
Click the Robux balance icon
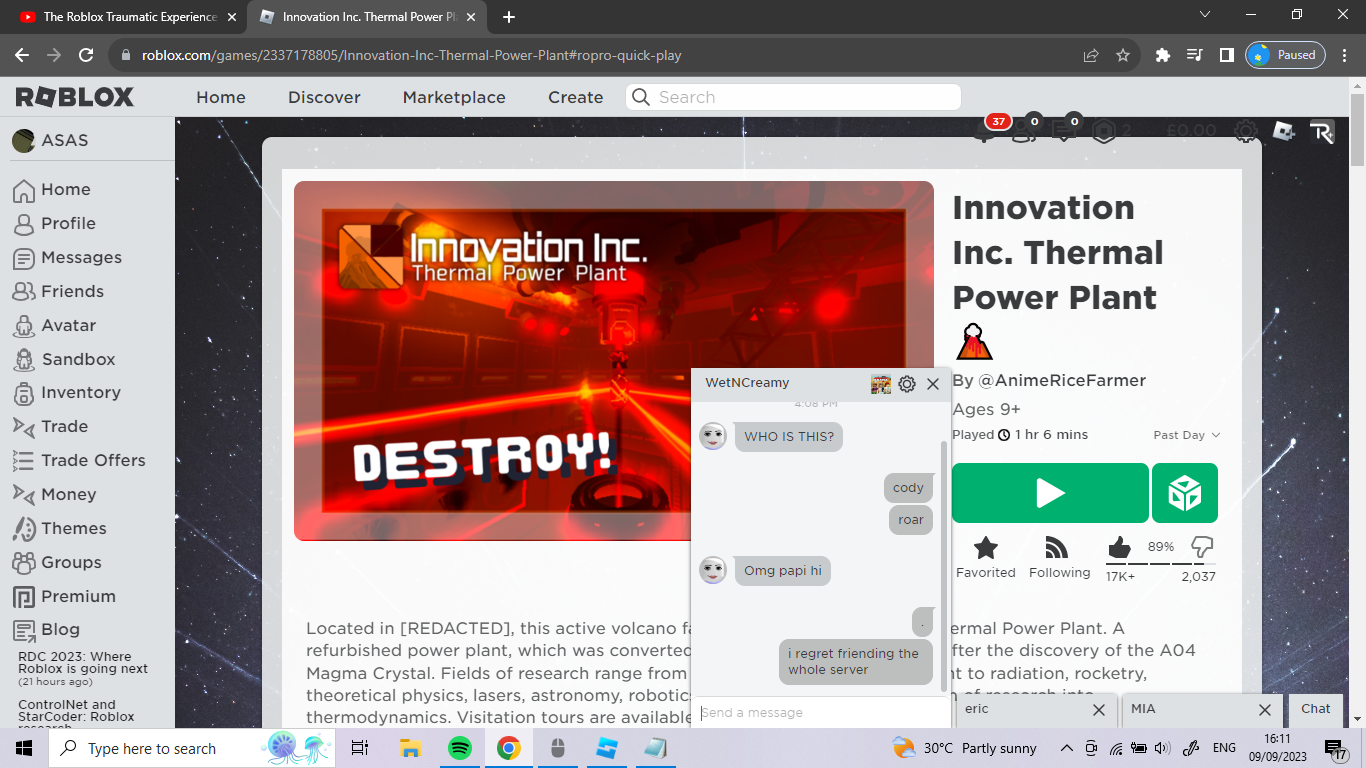1104,131
